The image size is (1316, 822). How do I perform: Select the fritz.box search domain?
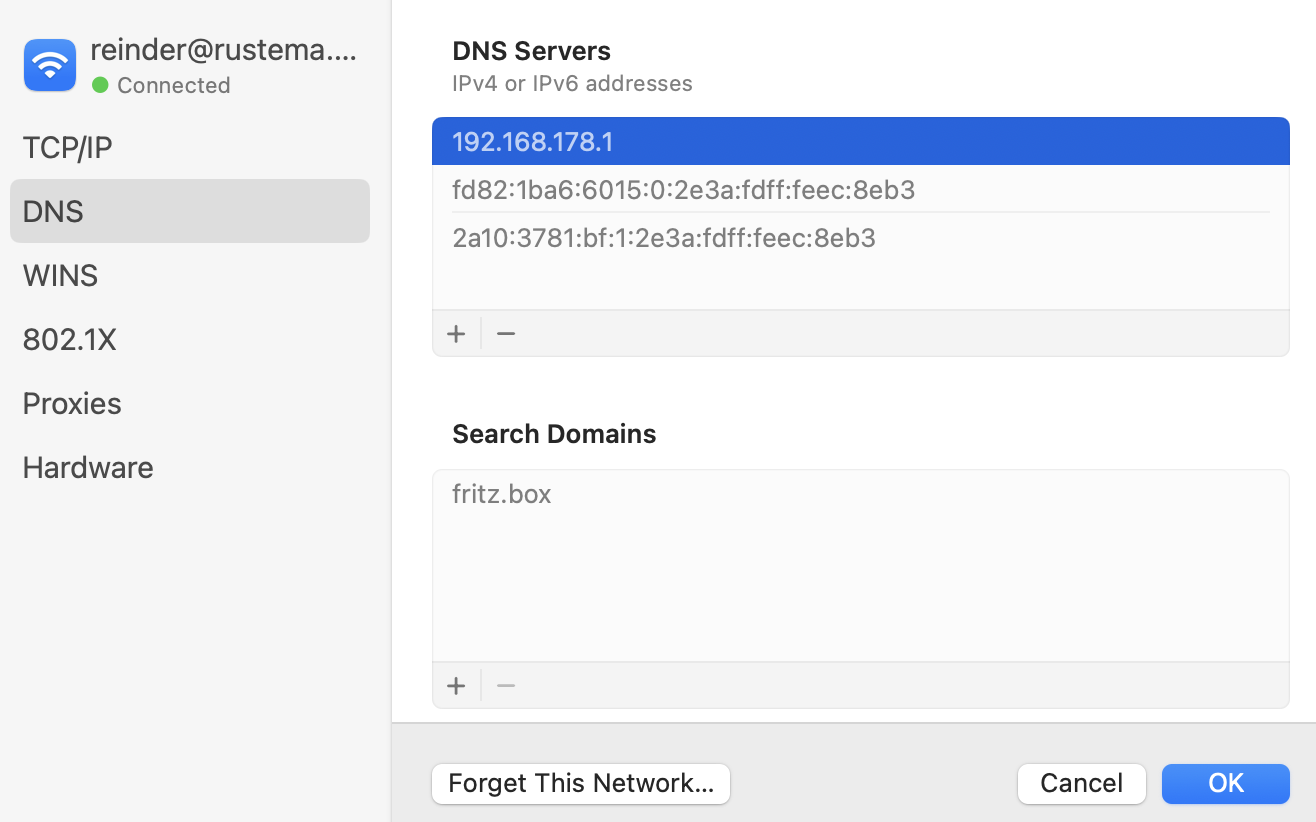(x=502, y=494)
